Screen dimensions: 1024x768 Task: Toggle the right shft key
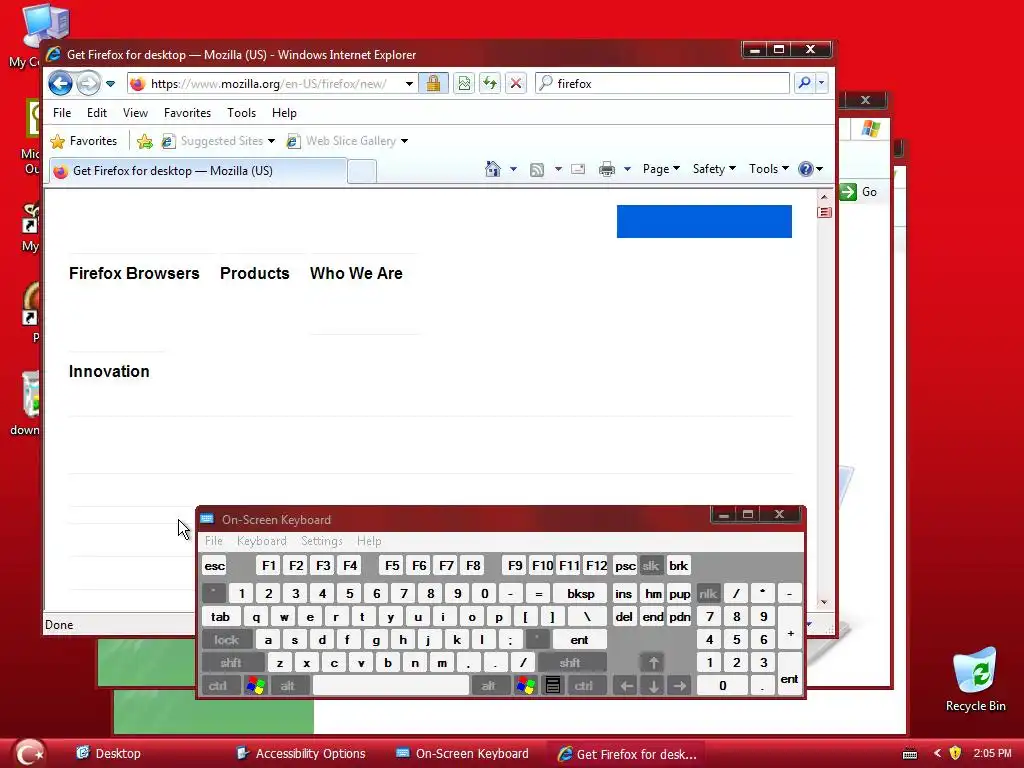(x=570, y=663)
